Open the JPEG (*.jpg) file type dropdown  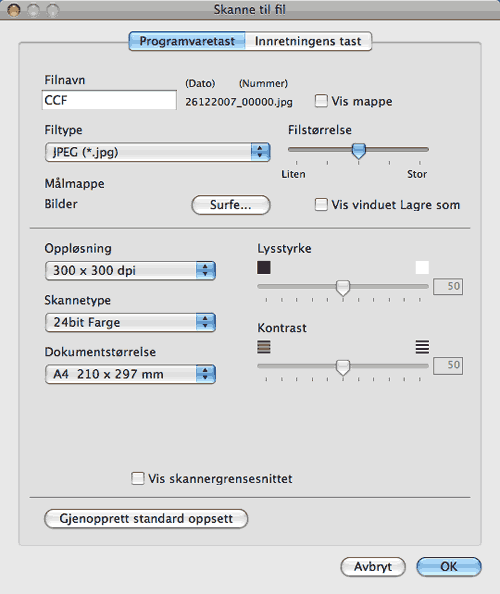pyautogui.click(x=157, y=152)
